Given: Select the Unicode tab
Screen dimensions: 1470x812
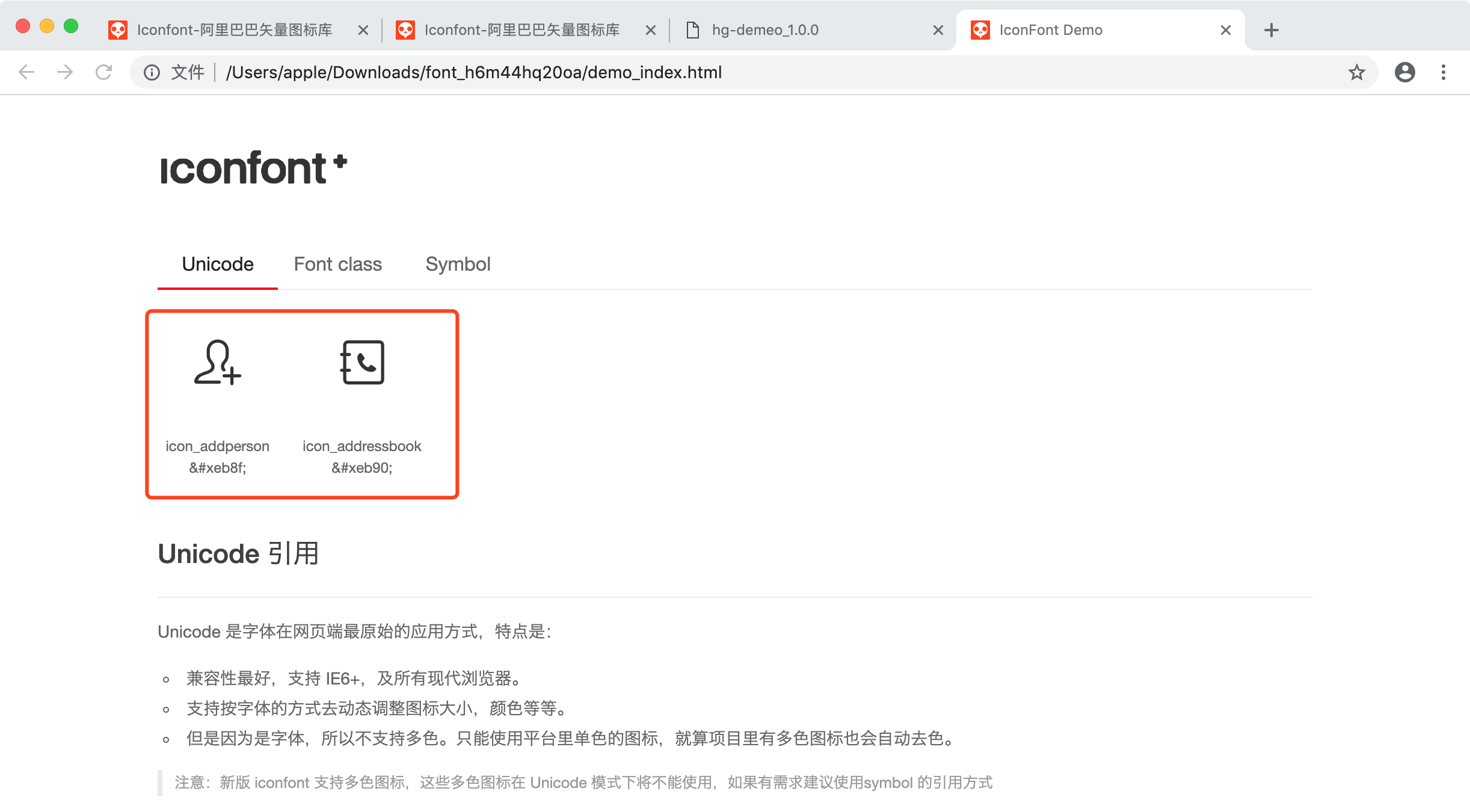Looking at the screenshot, I should [218, 264].
